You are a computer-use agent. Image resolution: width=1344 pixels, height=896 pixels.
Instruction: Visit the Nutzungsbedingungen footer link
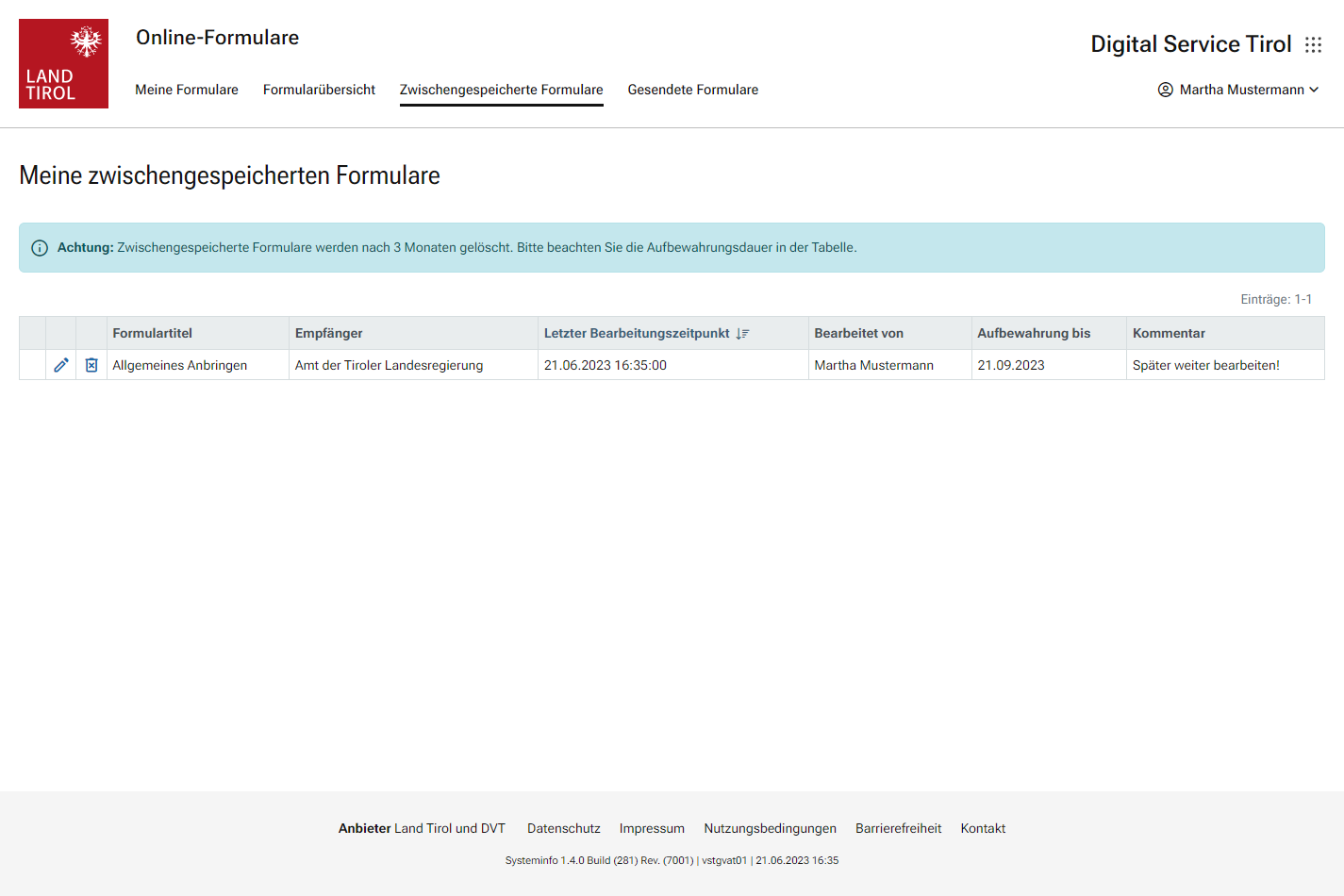coord(770,828)
